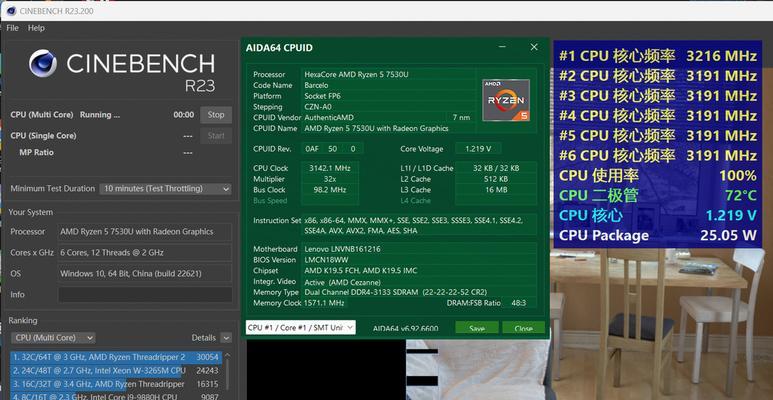
Task: Click the BIOS Version value LMCN18WW
Action: [x=324, y=260]
